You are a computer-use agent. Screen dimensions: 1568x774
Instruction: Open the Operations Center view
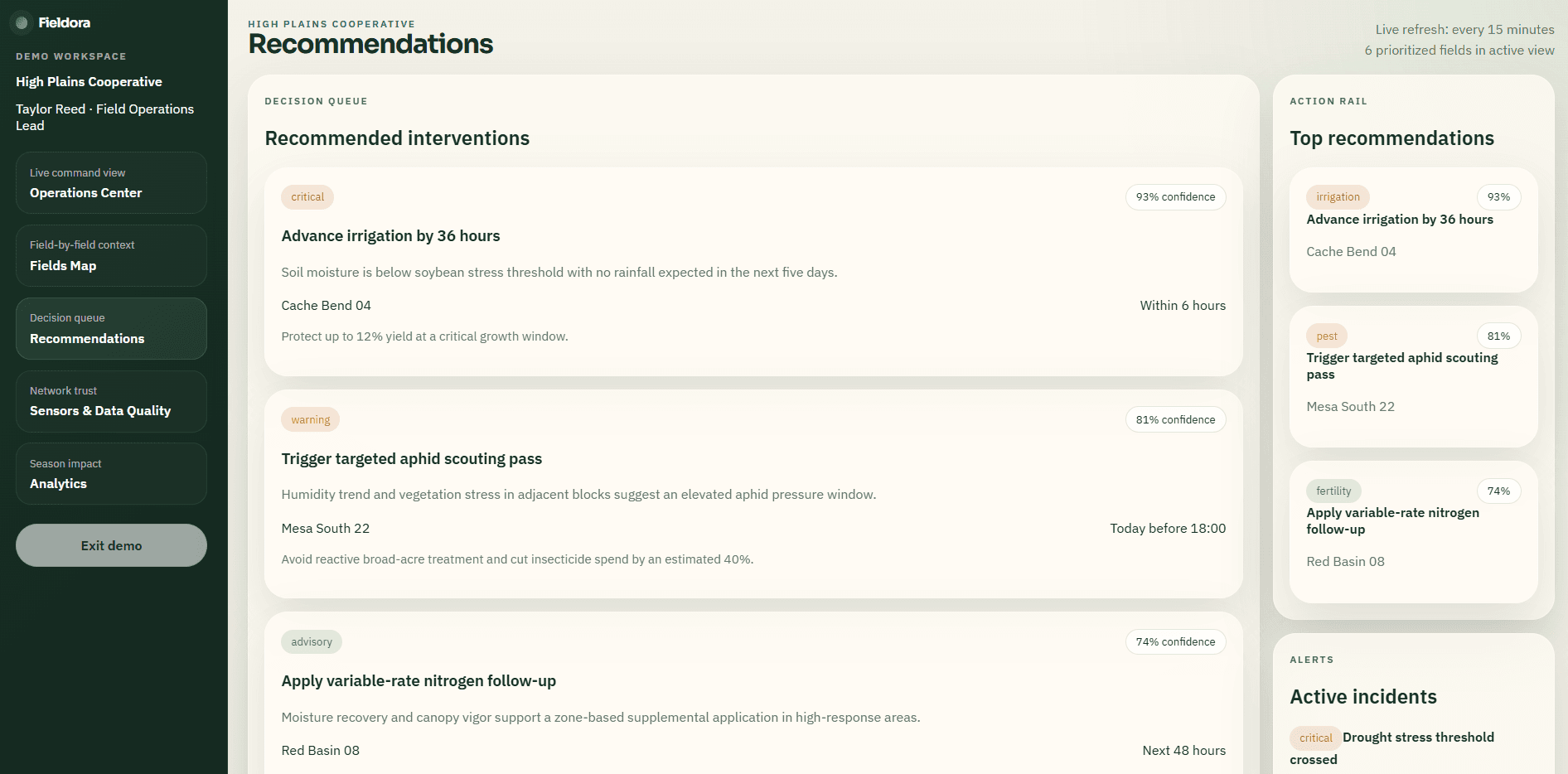[111, 183]
